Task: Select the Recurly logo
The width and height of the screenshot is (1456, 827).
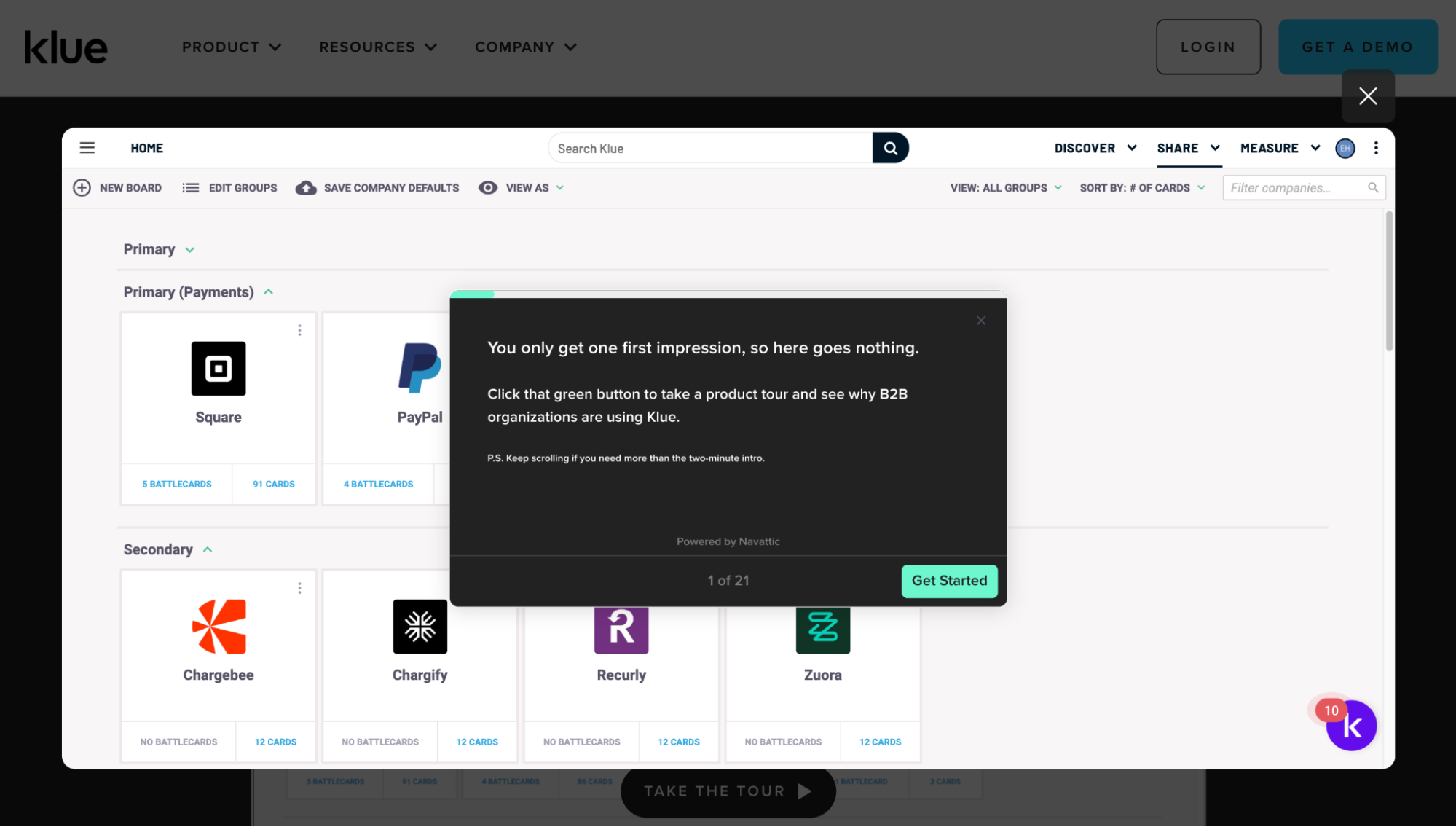Action: pos(621,630)
